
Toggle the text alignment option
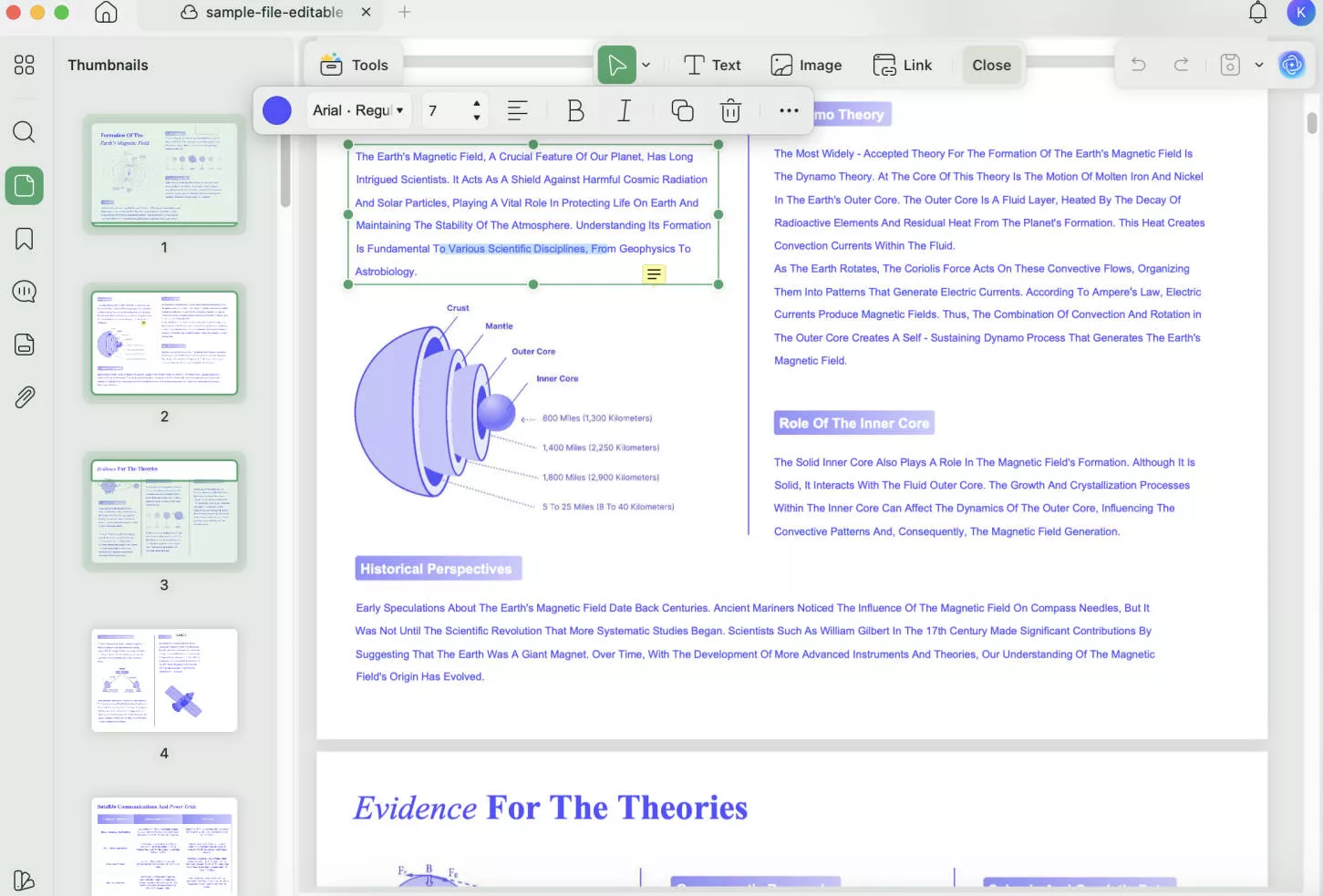coord(517,110)
